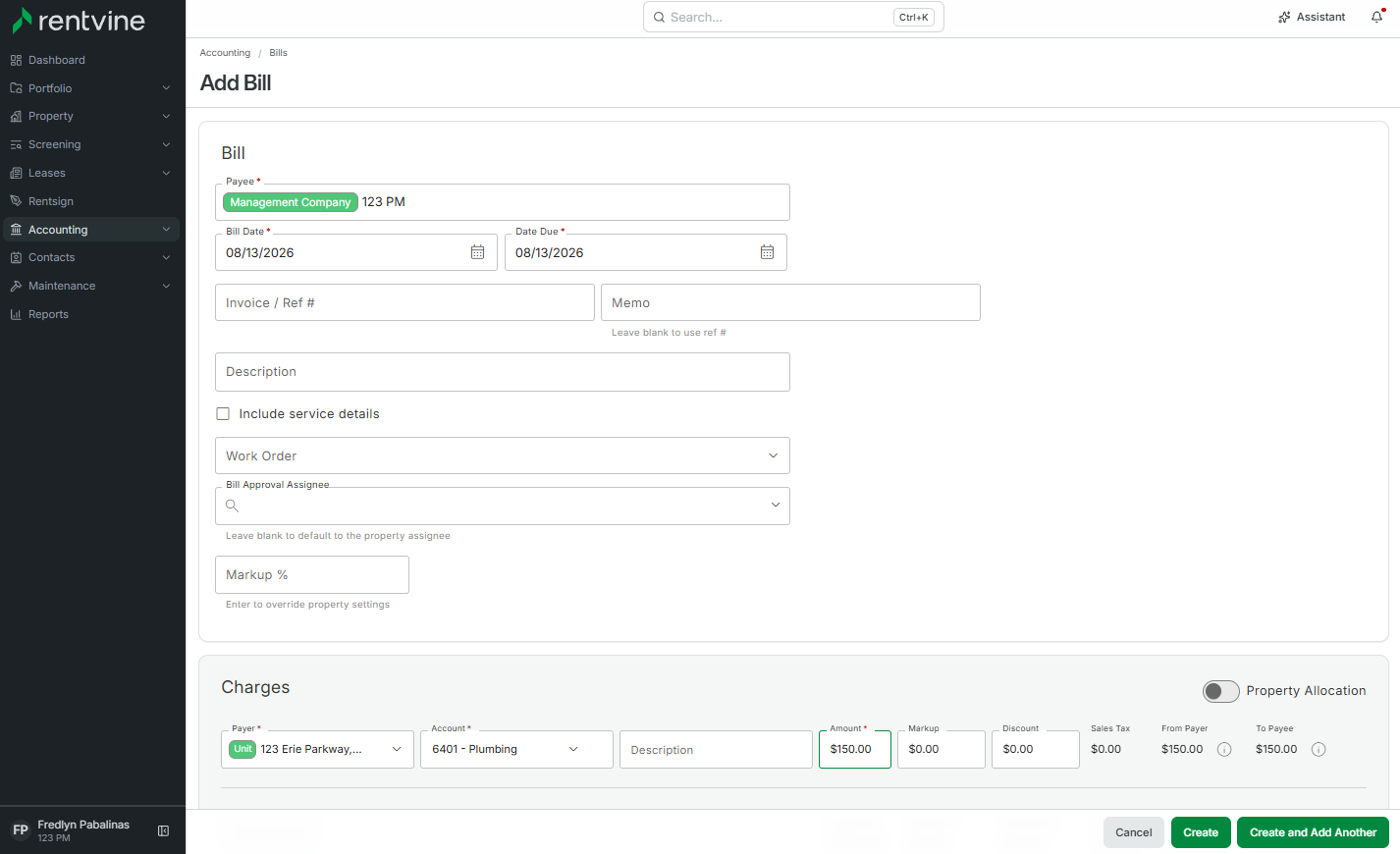The width and height of the screenshot is (1400, 854).
Task: Click the Amount $150.00 field
Action: click(855, 749)
